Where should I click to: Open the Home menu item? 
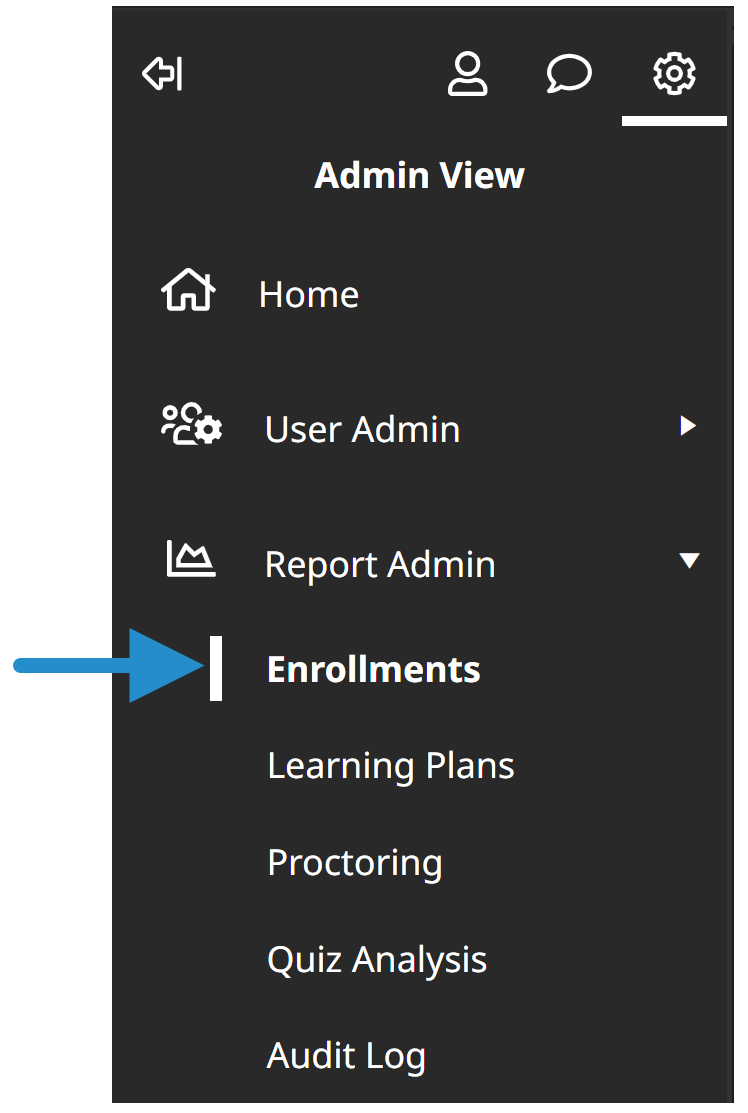tap(309, 294)
